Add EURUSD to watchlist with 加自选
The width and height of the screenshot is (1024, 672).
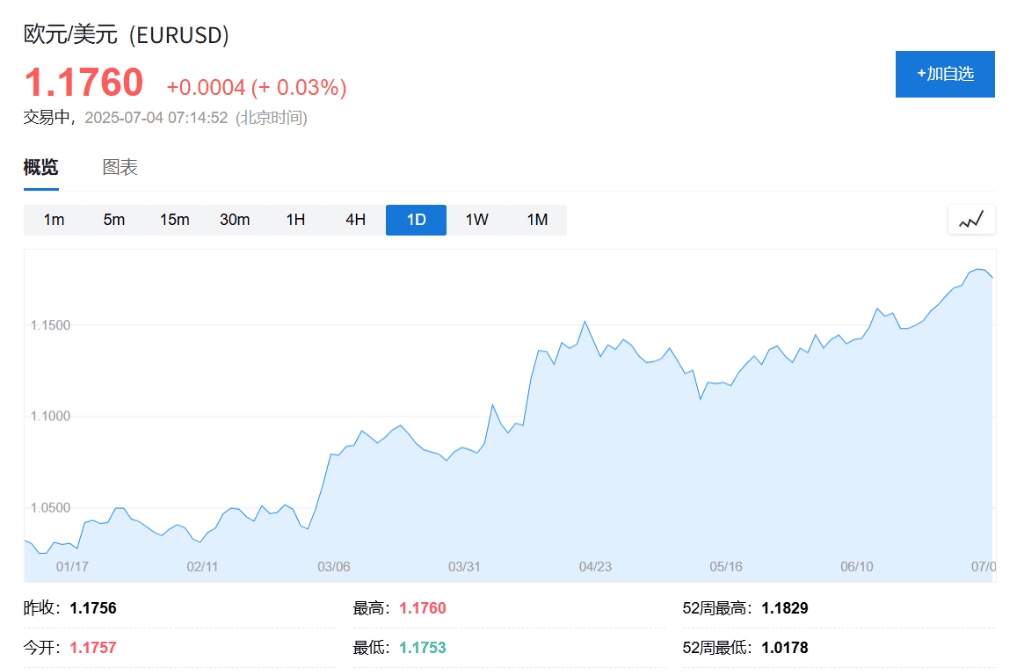(x=945, y=74)
